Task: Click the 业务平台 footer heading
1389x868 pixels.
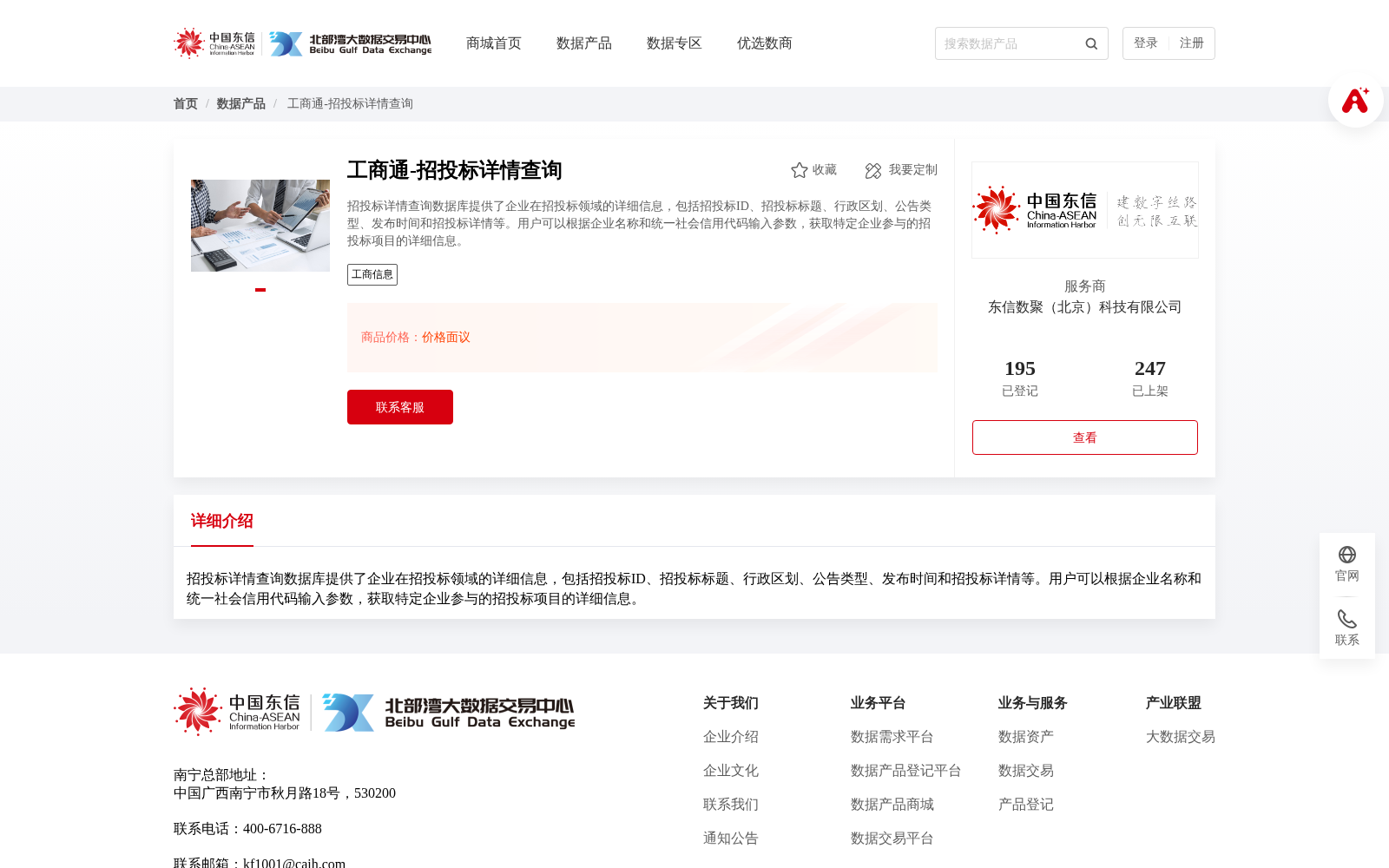Action: coord(879,703)
